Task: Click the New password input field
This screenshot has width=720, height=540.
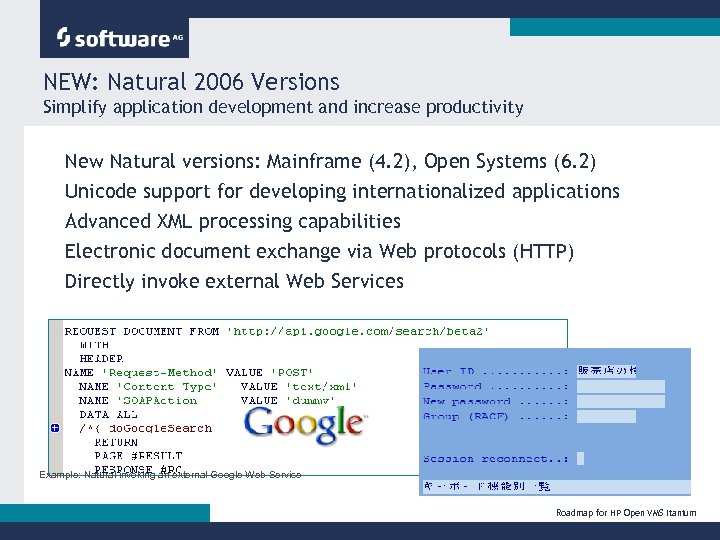Action: 620,401
